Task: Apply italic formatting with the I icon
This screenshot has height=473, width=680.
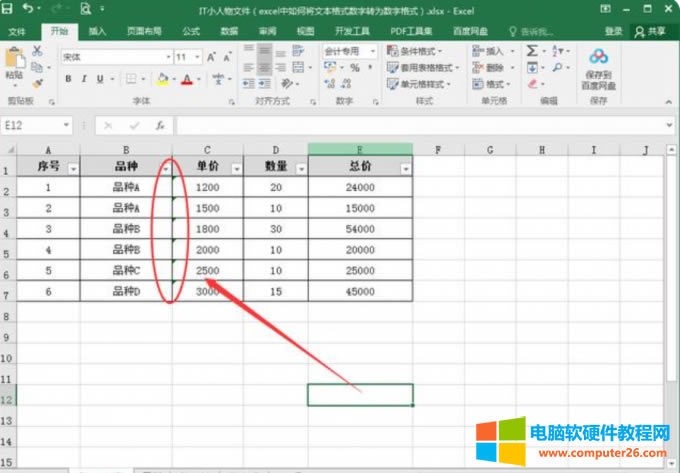Action: click(x=85, y=79)
